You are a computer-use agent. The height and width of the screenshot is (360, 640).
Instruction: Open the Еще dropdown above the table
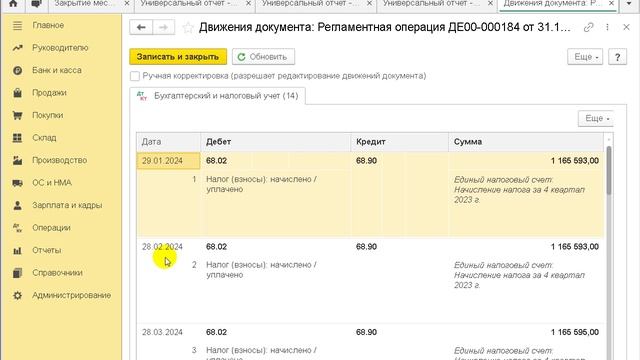596,118
